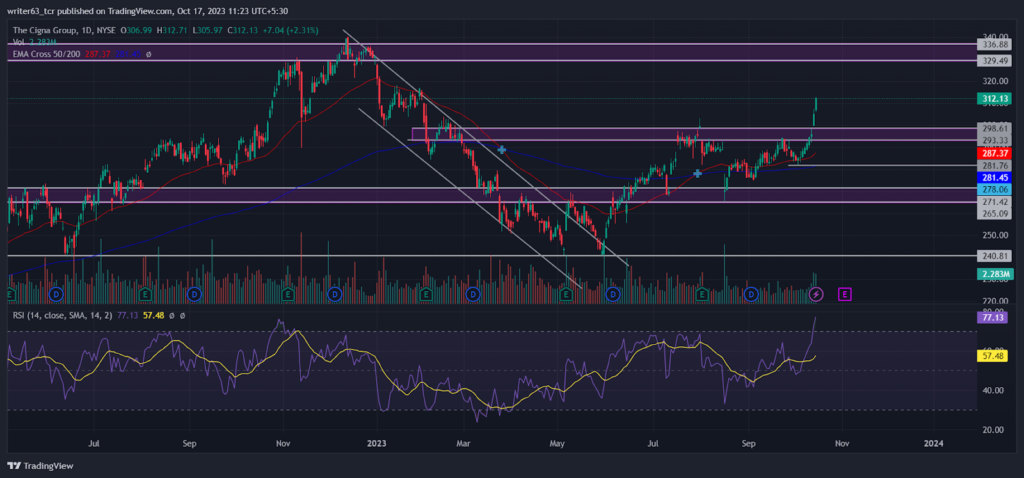Open the March 2023 dividend D marker

click(x=472, y=295)
